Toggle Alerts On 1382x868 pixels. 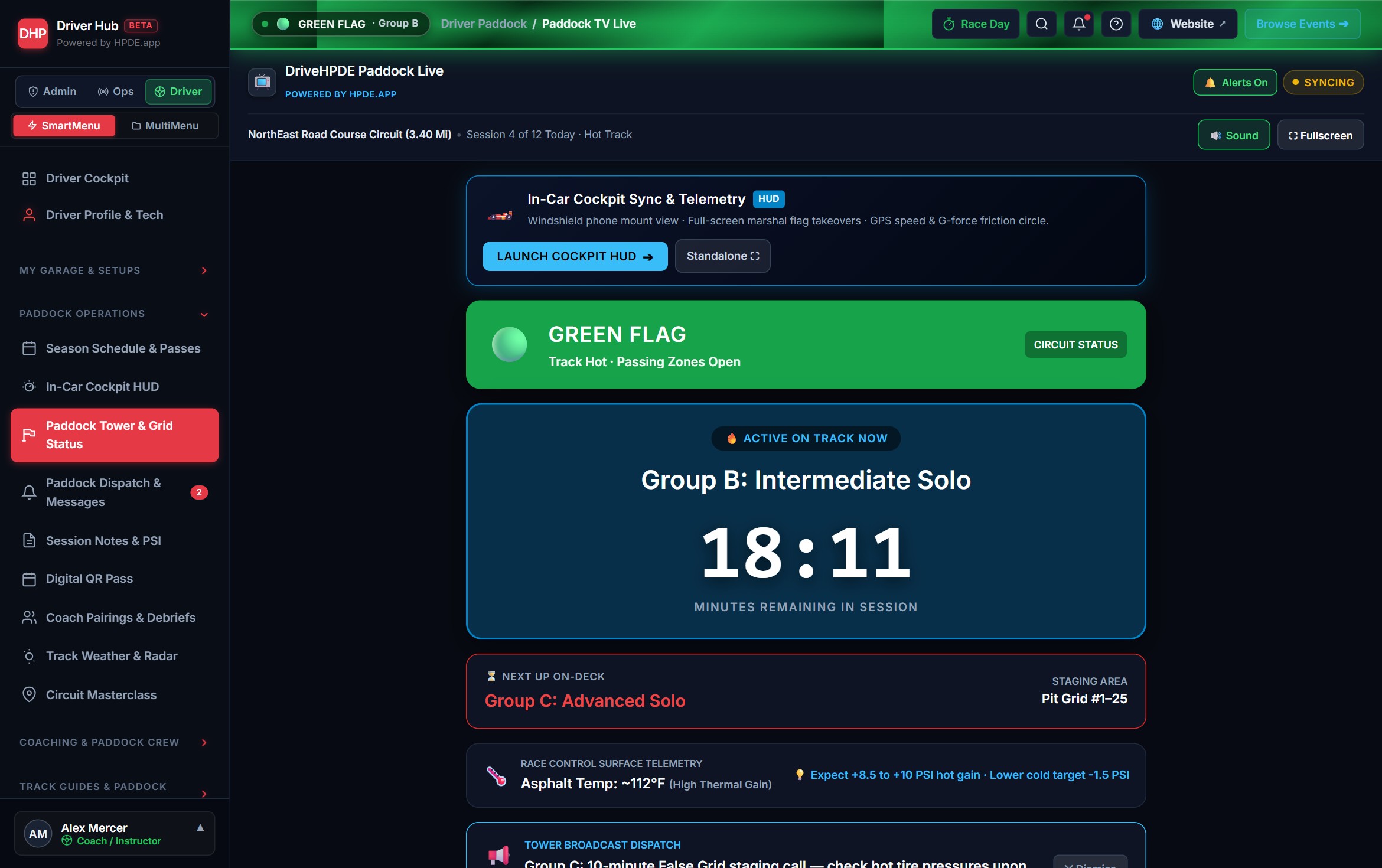[1235, 83]
